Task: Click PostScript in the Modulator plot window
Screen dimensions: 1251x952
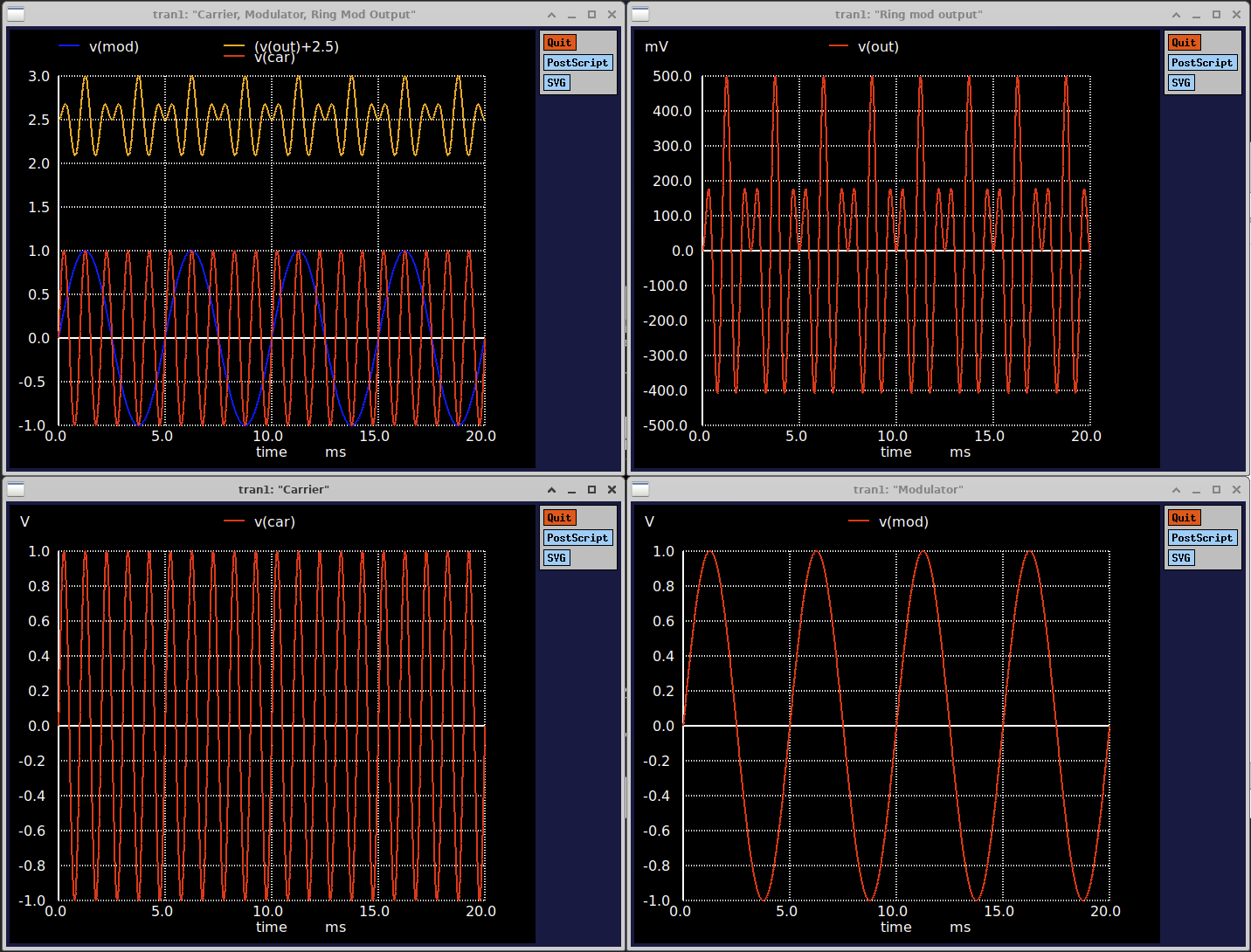Action: coord(1202,538)
